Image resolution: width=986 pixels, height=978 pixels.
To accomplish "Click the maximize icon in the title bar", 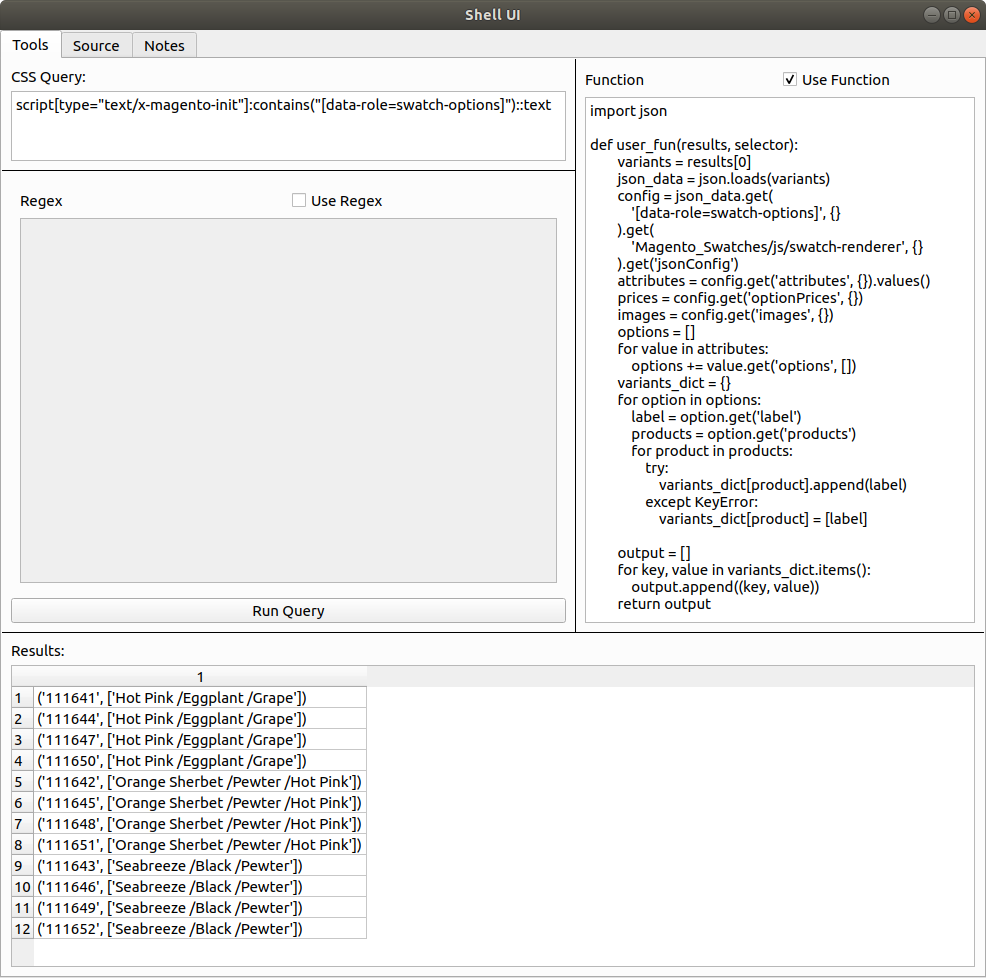I will point(951,14).
